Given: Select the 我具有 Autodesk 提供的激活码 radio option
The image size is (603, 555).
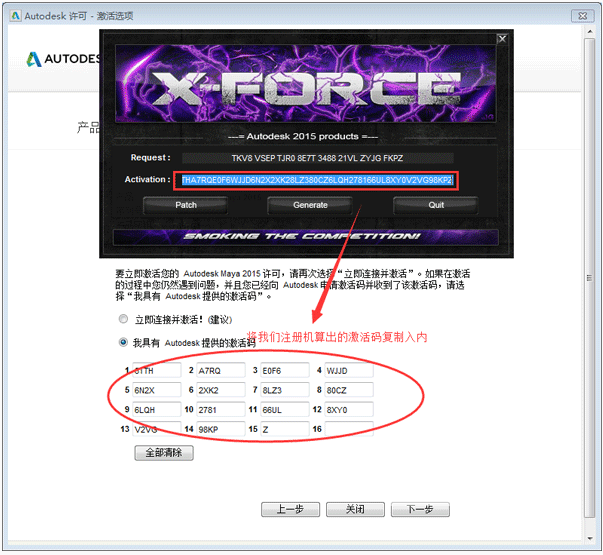Looking at the screenshot, I should pyautogui.click(x=123, y=342).
